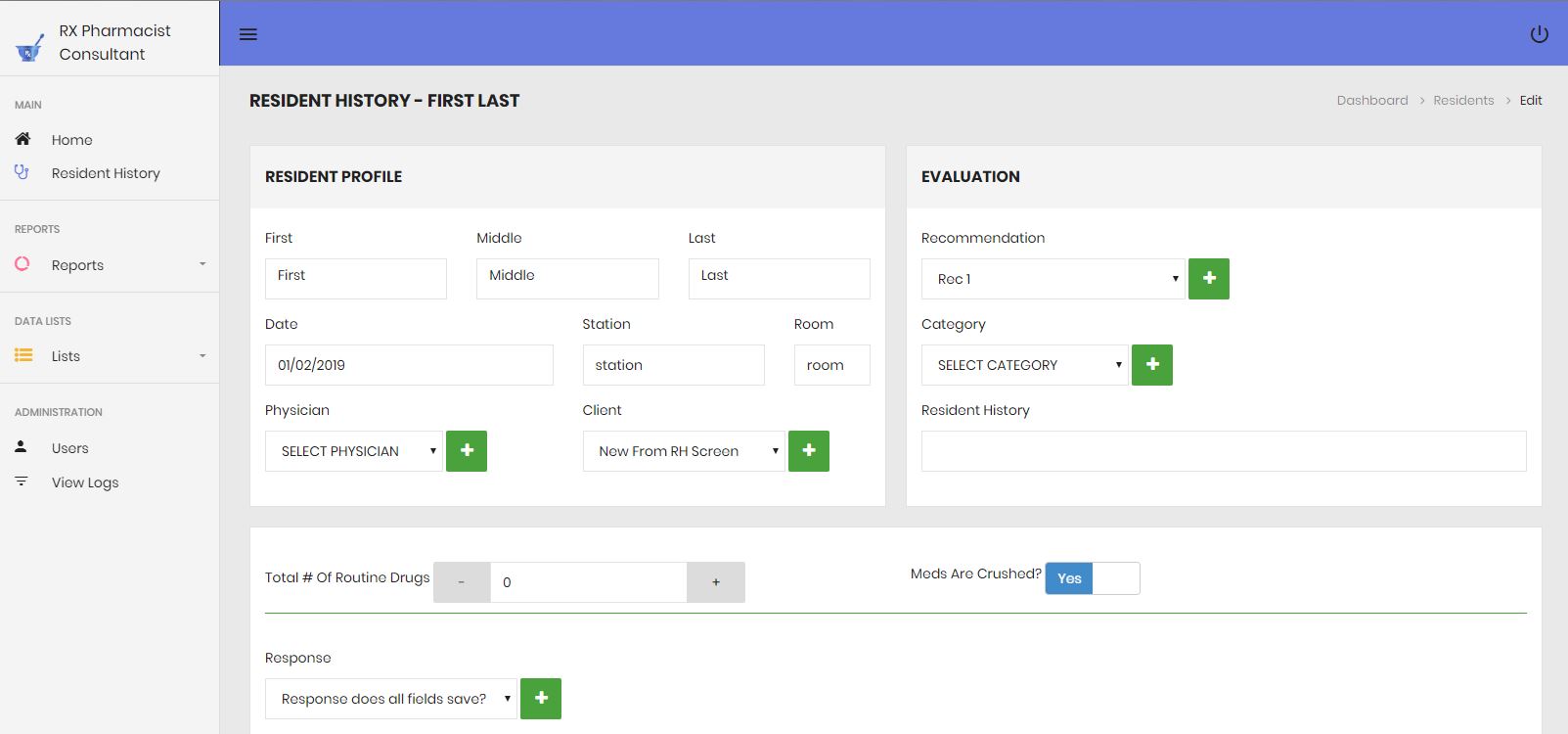Add a new Recommendation with plus button
1568x734 pixels.
tap(1209, 279)
